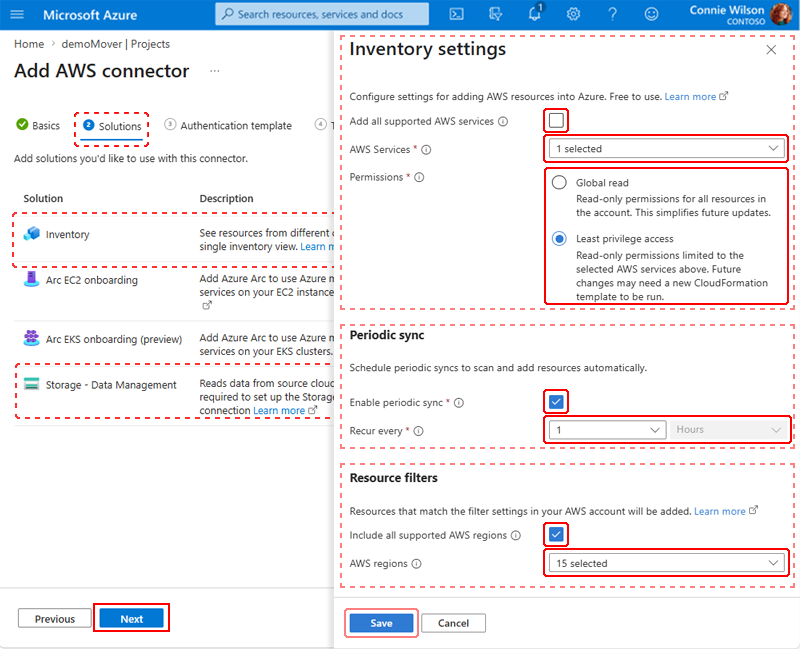Open the Hours unit dropdown
The image size is (800, 649).
(x=728, y=430)
